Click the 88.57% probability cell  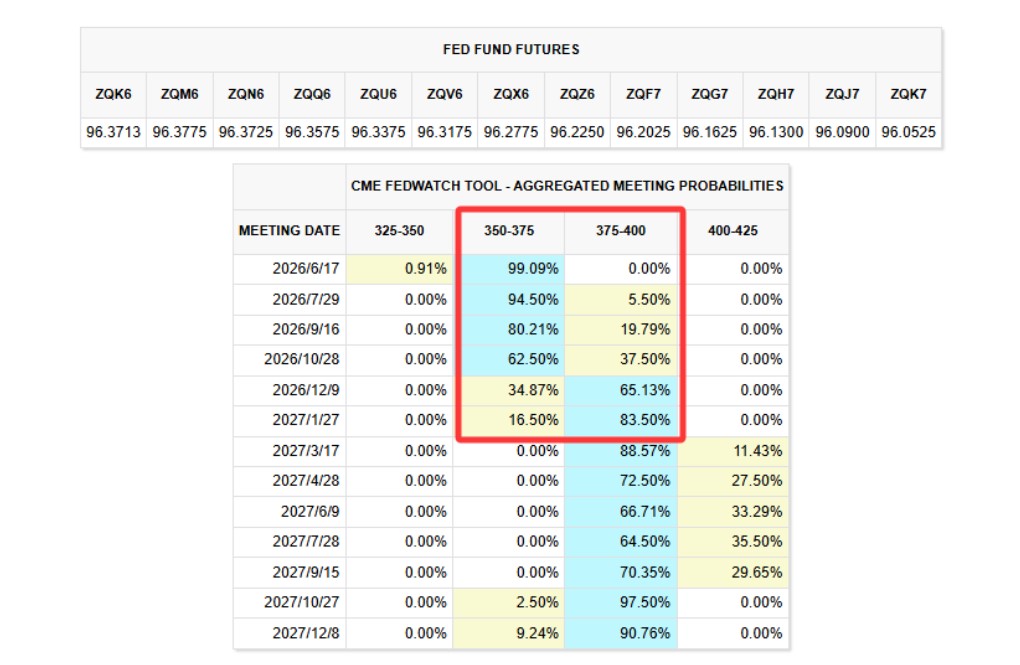tap(621, 451)
